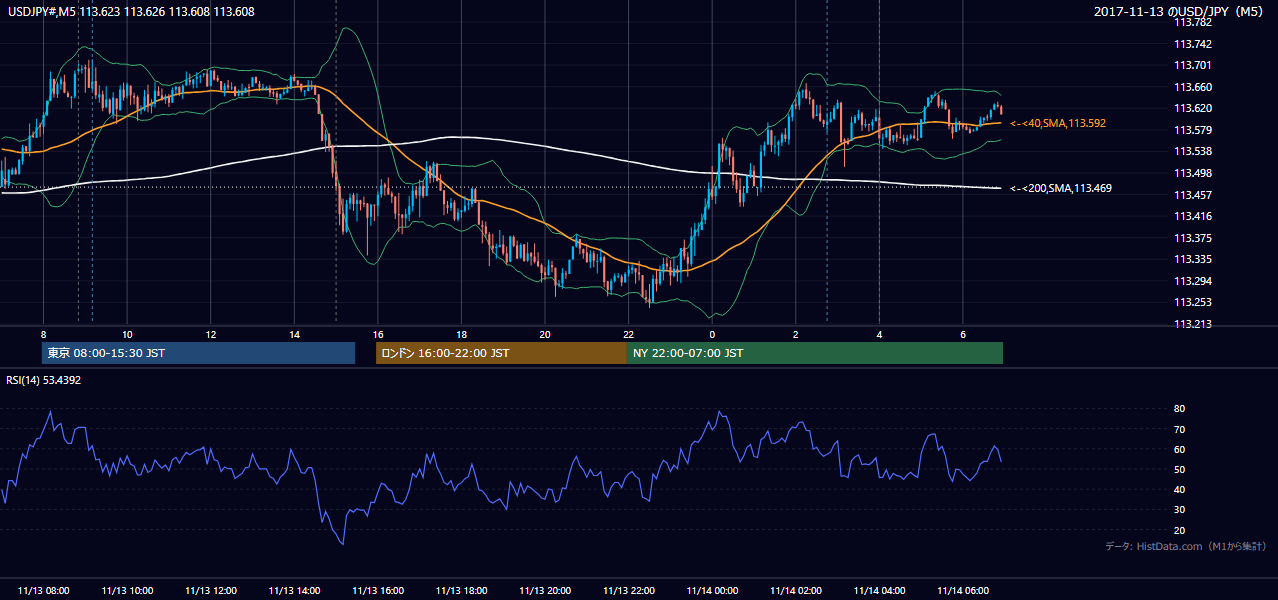Click the 113.742 price axis label
This screenshot has width=1278, height=600.
(x=1192, y=44)
